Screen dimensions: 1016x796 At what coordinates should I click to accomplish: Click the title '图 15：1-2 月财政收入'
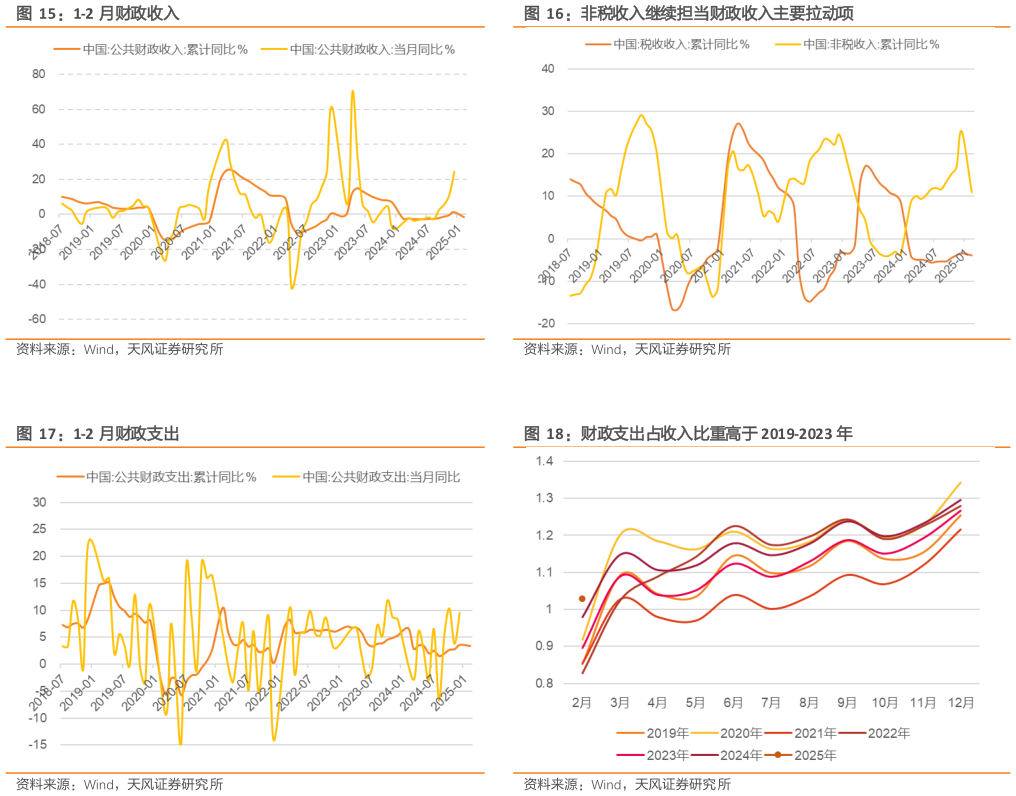[x=98, y=13]
